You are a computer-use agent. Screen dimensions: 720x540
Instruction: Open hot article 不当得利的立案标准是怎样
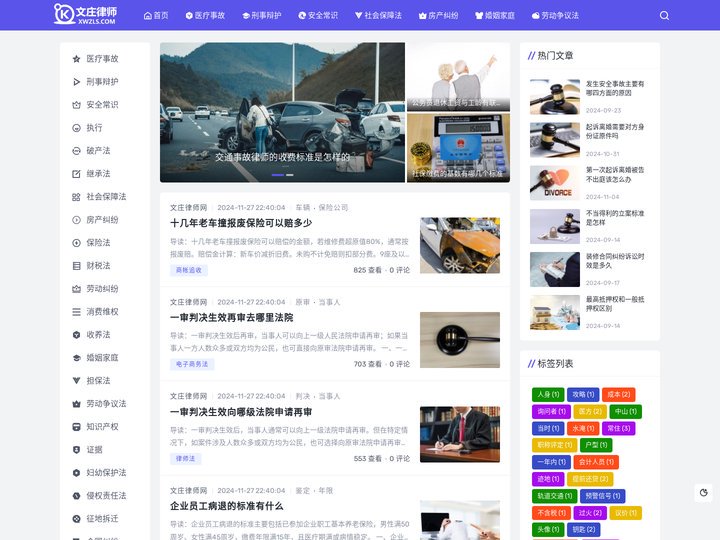pos(615,218)
